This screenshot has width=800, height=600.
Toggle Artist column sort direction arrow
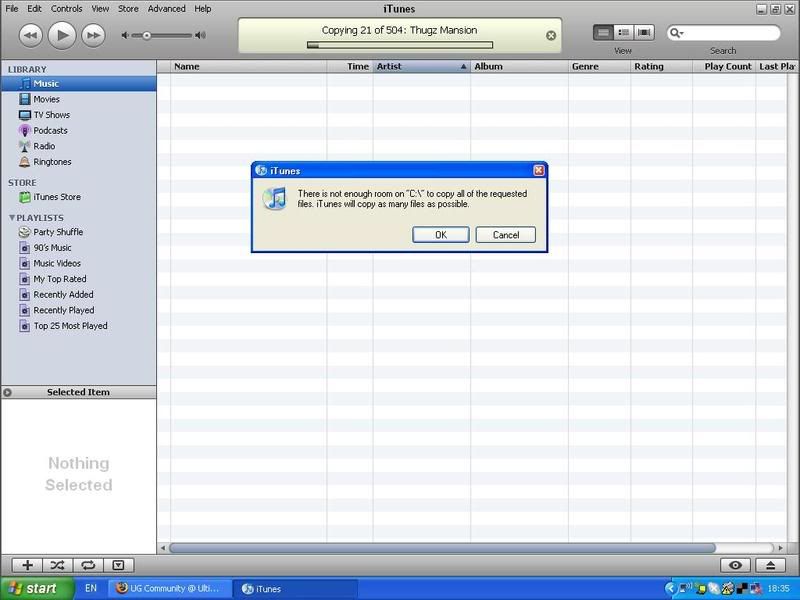pos(463,66)
